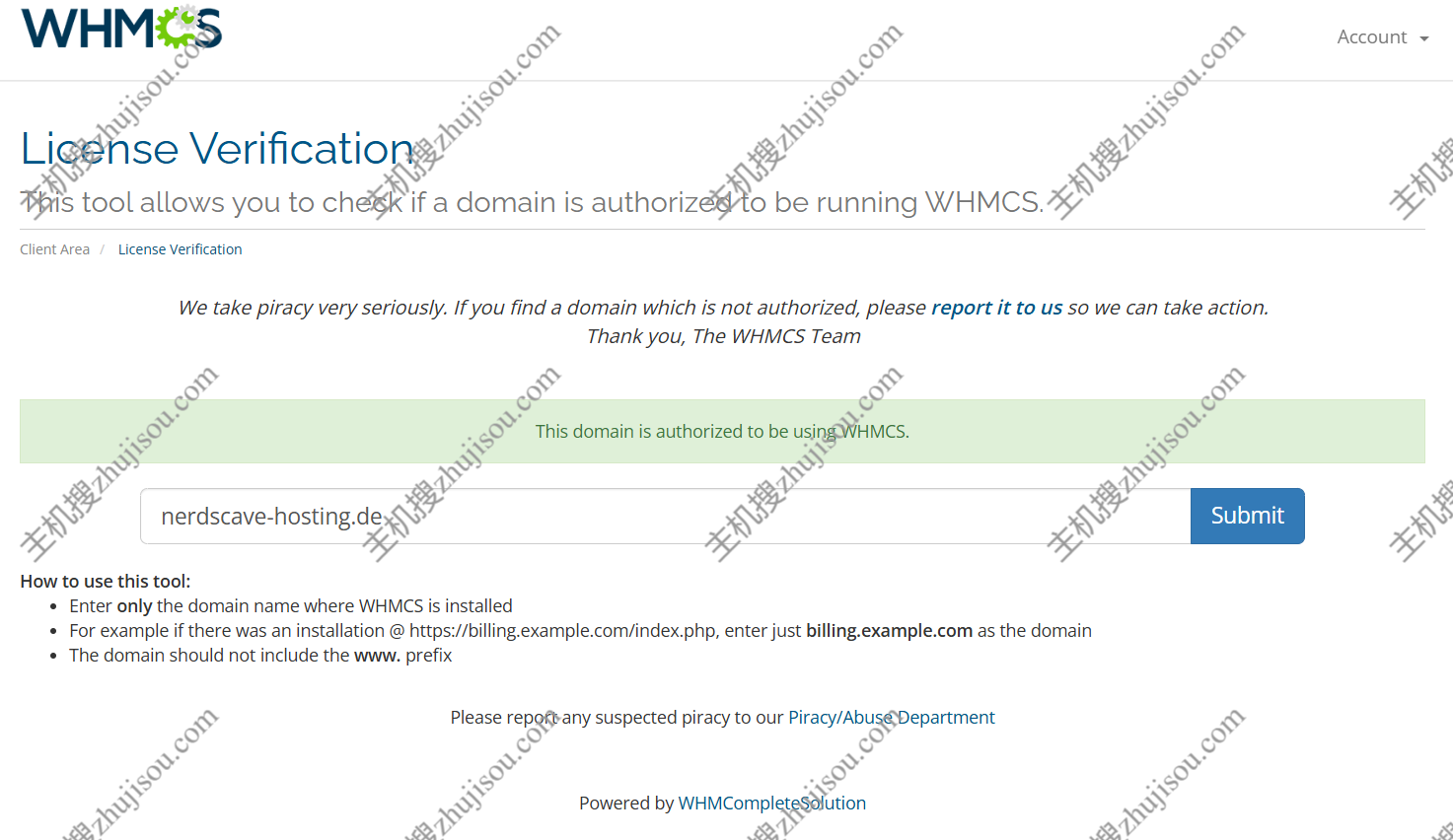Click License Verification breadcrumb

[x=180, y=249]
